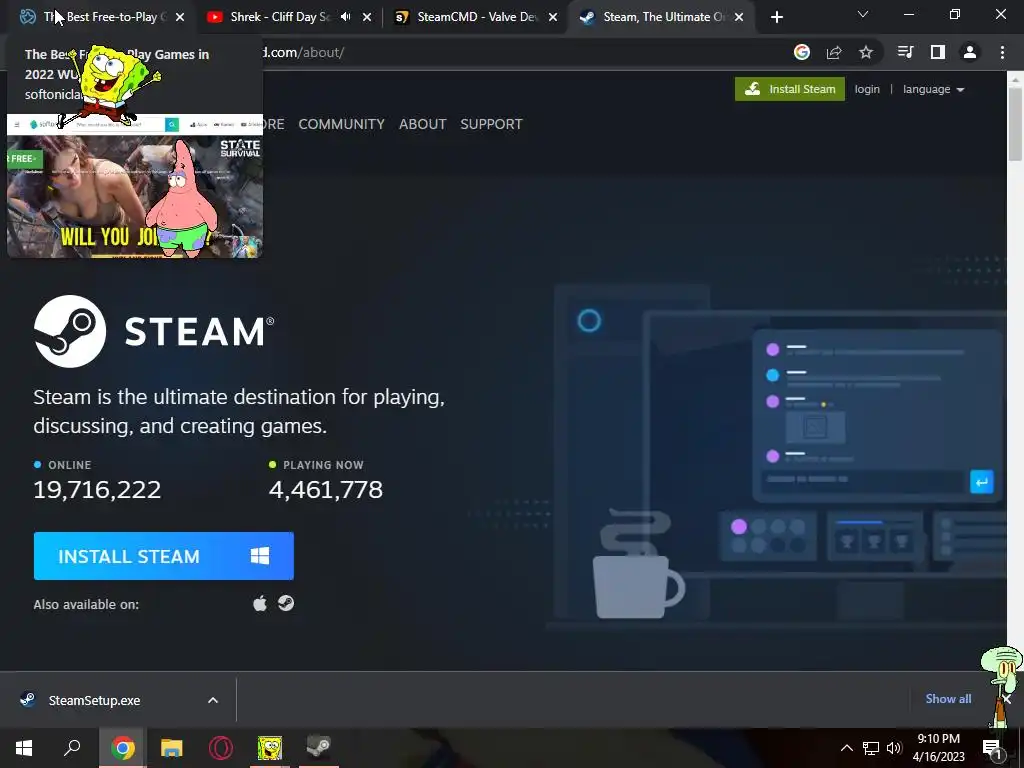The height and width of the screenshot is (768, 1024).
Task: Open the SUPPORT menu item
Action: [491, 124]
